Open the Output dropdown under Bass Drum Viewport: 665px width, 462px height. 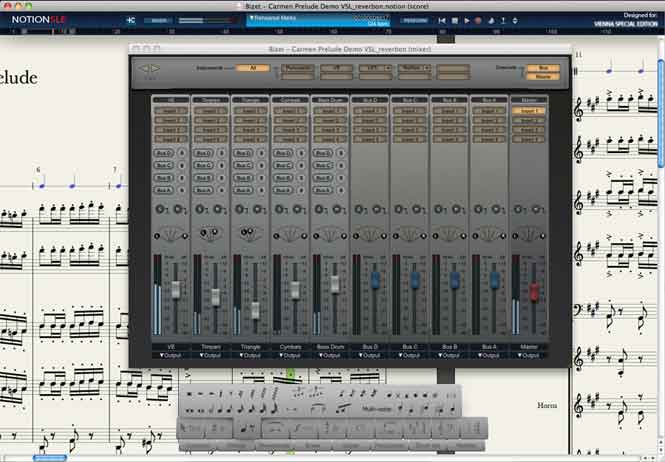click(330, 356)
